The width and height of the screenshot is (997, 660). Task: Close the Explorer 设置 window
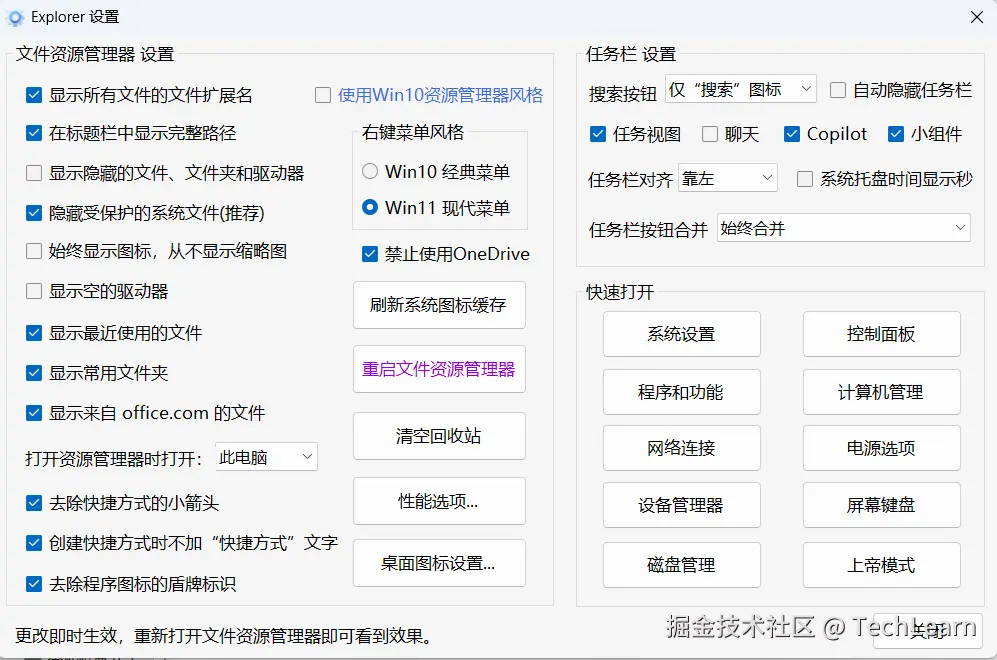pos(977,17)
